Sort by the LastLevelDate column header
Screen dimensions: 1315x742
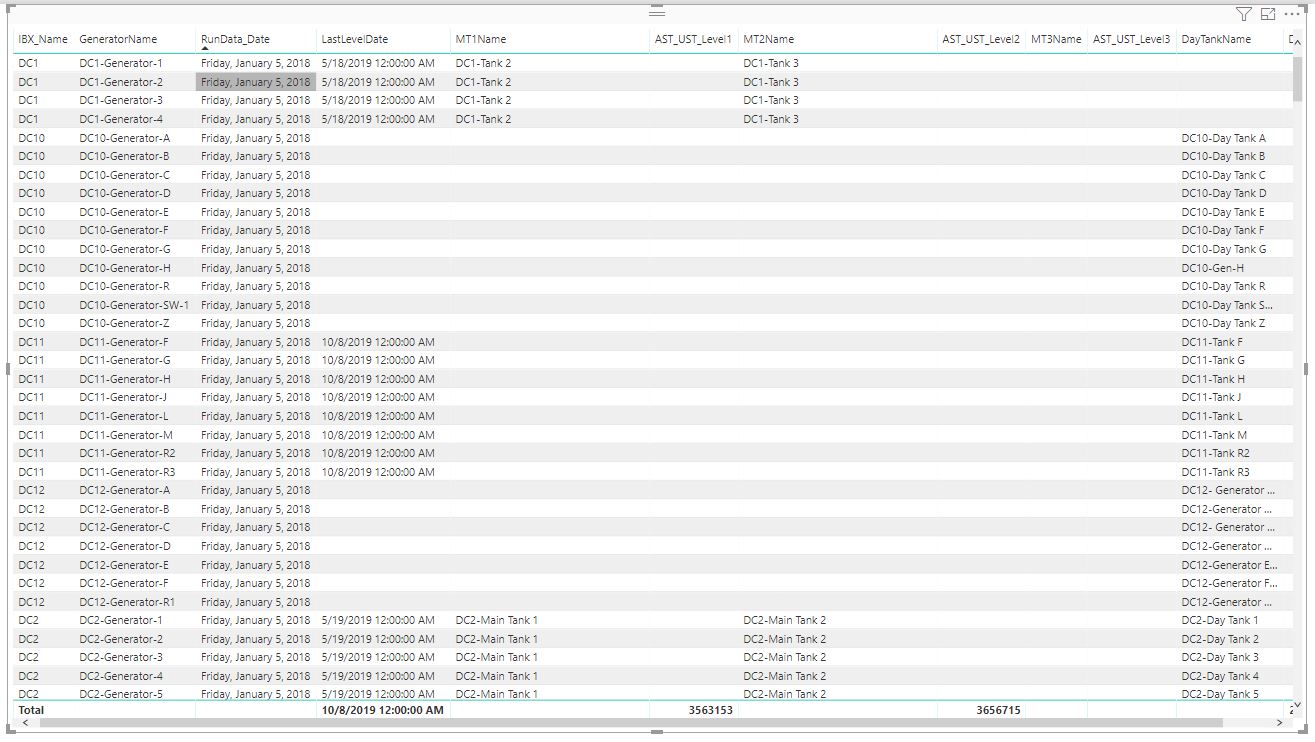(x=354, y=39)
